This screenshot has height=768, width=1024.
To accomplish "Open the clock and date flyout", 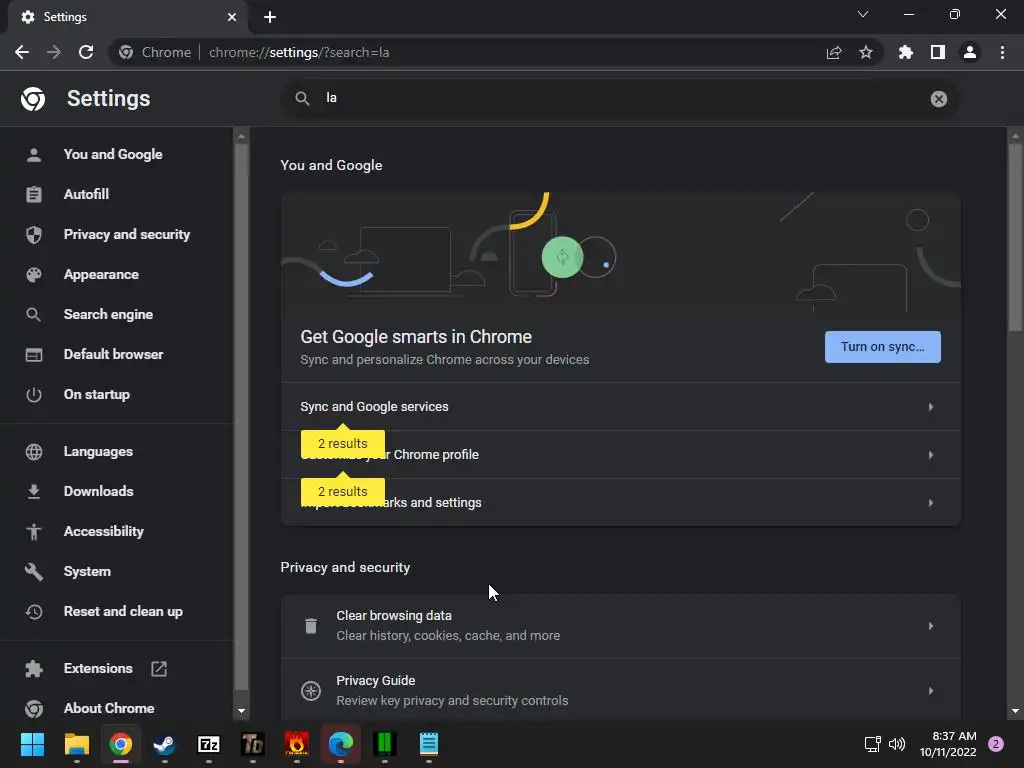I will click(x=948, y=744).
